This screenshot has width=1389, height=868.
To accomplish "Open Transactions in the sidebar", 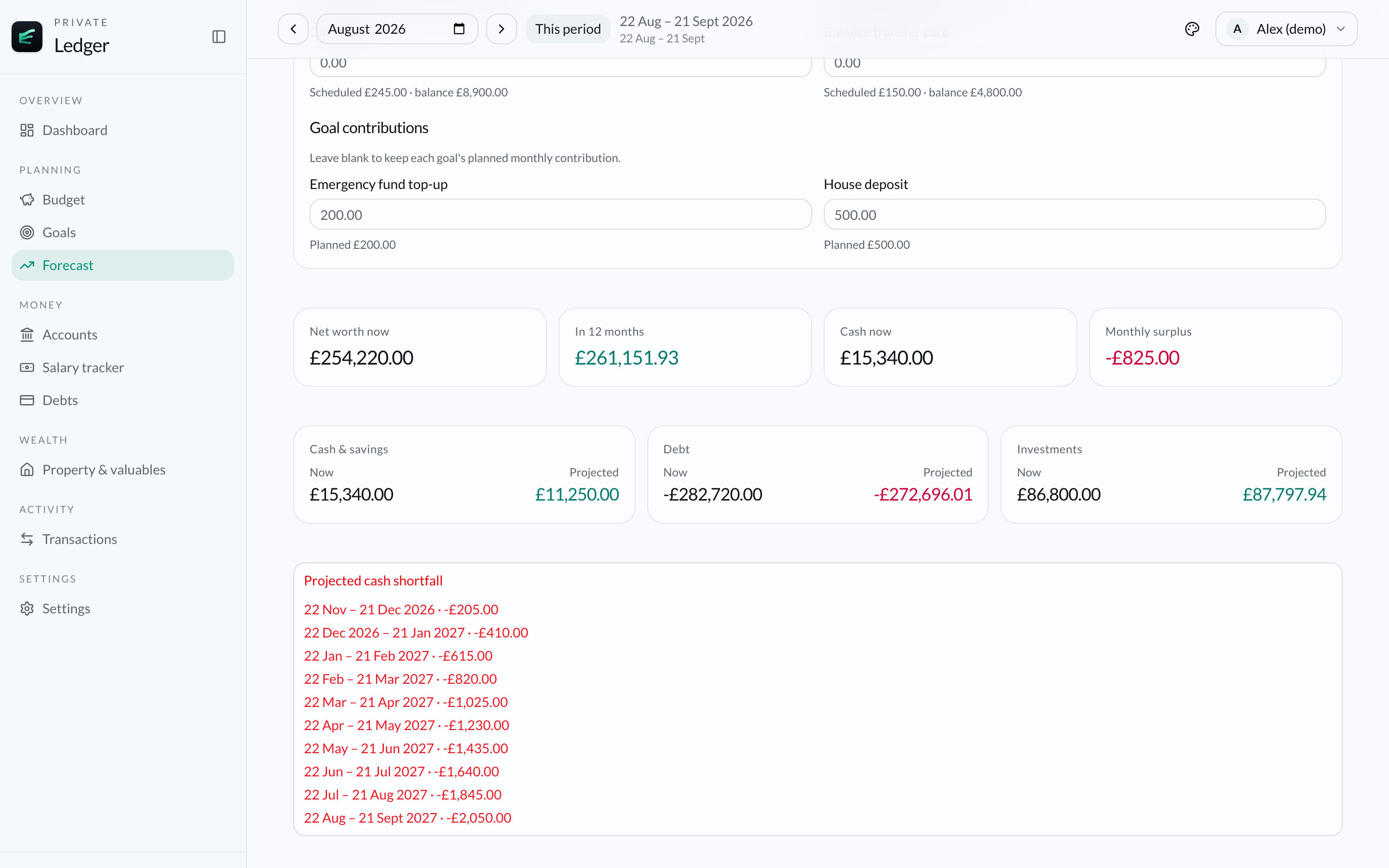I will [123, 539].
